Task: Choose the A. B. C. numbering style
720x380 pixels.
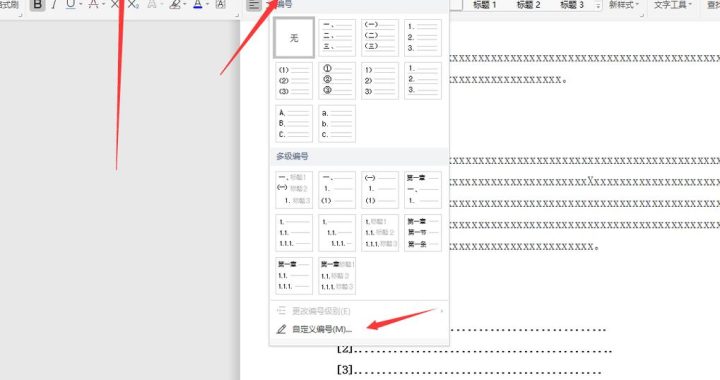Action: (x=294, y=123)
